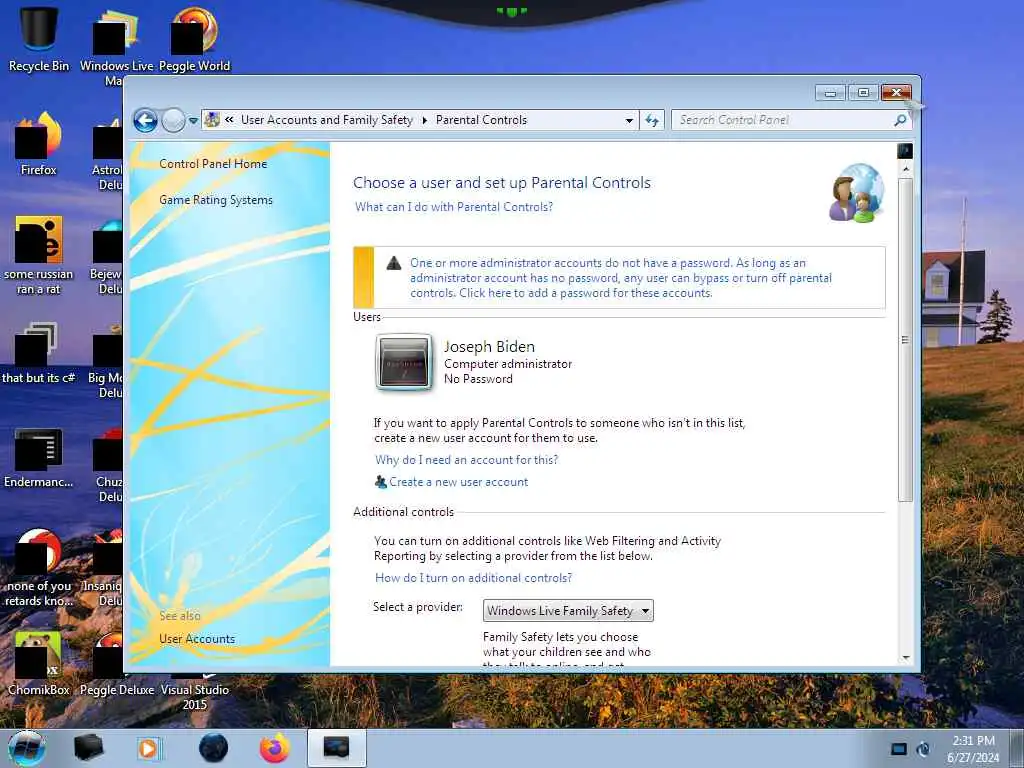Click the scrollbar down arrow
The height and width of the screenshot is (768, 1024).
[905, 658]
